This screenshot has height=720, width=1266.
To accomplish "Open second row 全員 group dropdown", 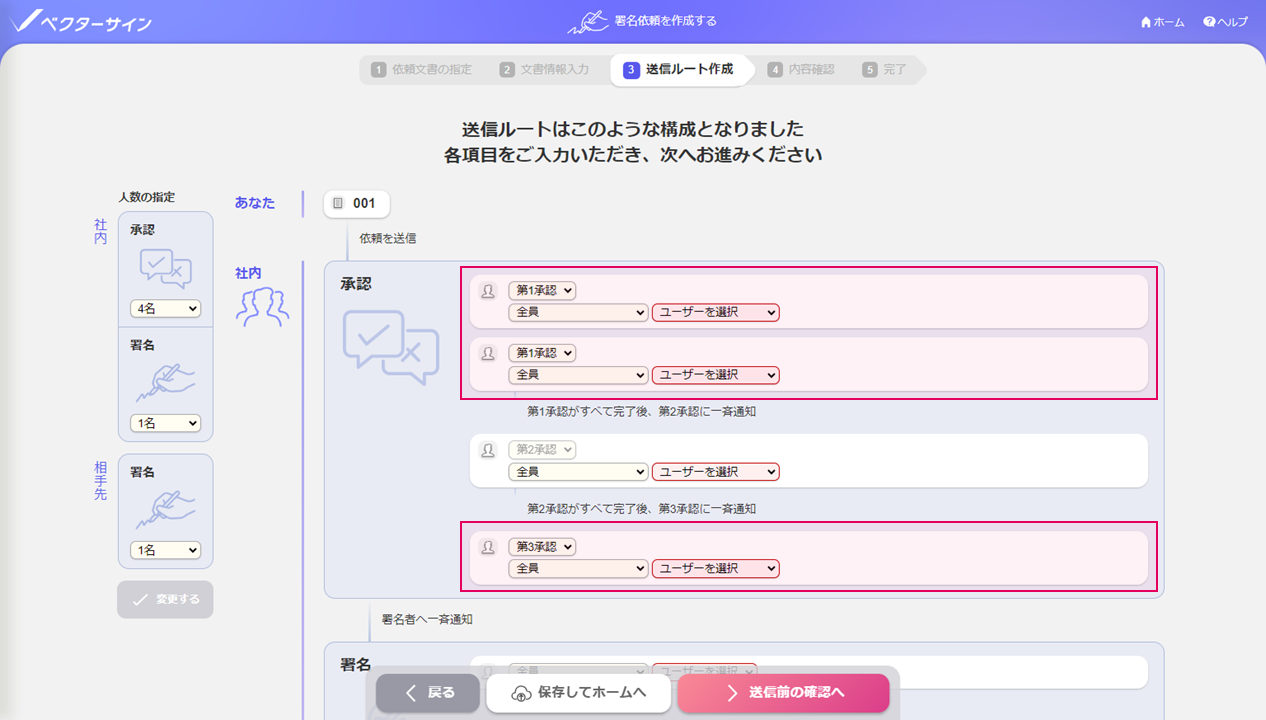I will pos(578,375).
